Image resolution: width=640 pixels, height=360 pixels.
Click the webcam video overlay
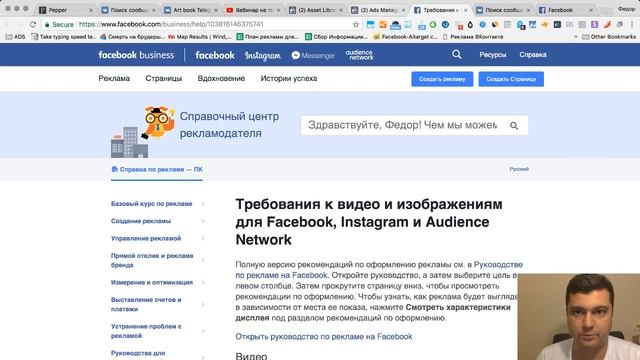click(x=579, y=317)
